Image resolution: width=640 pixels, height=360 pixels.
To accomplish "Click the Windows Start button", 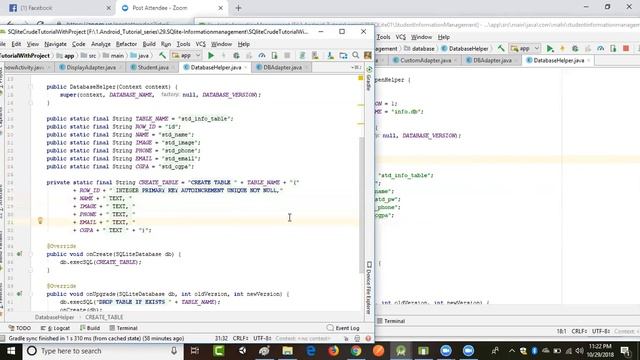I will [11, 351].
